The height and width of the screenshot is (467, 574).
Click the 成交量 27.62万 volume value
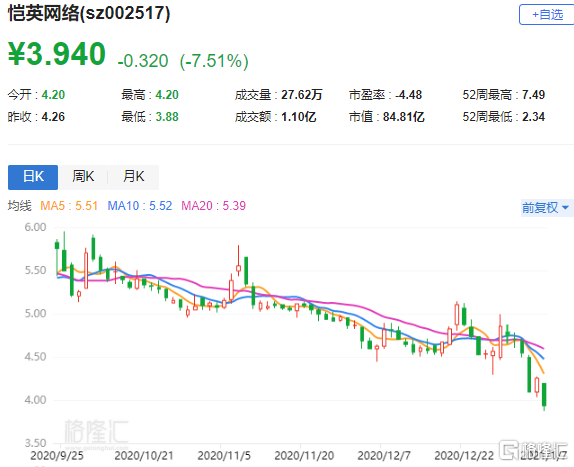click(x=302, y=95)
